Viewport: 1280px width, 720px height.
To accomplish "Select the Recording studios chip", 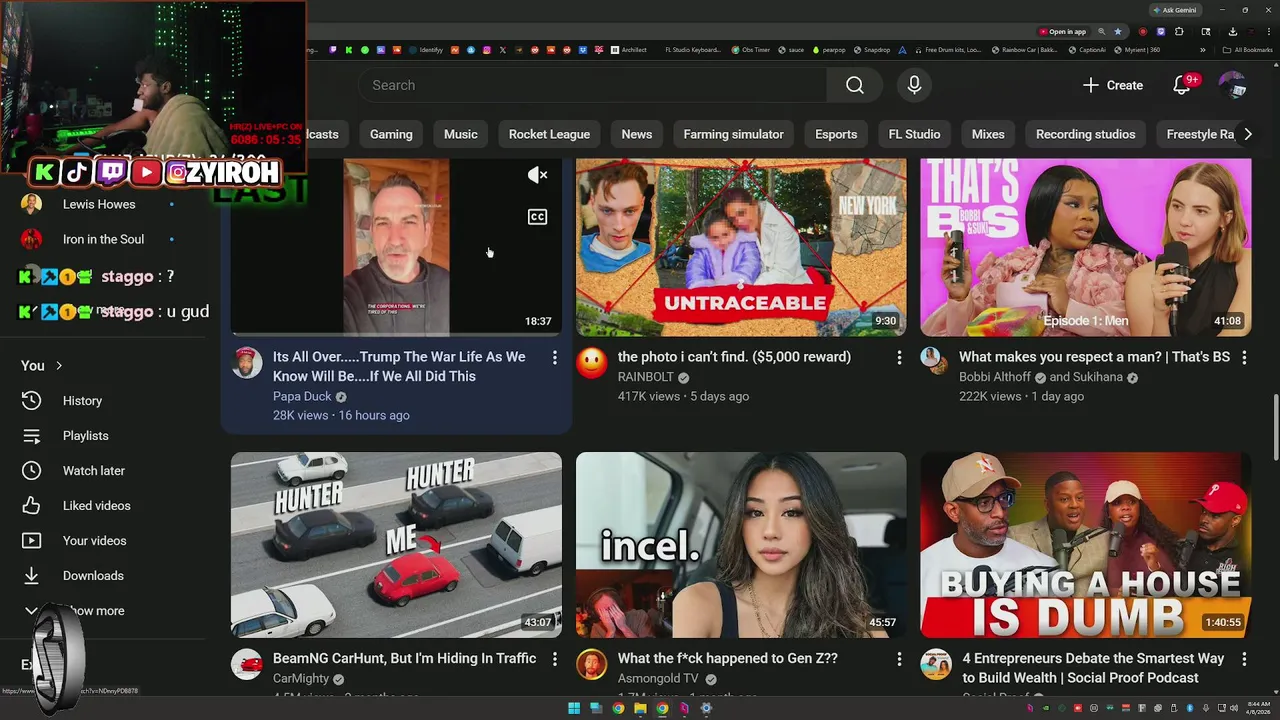I will (1085, 134).
